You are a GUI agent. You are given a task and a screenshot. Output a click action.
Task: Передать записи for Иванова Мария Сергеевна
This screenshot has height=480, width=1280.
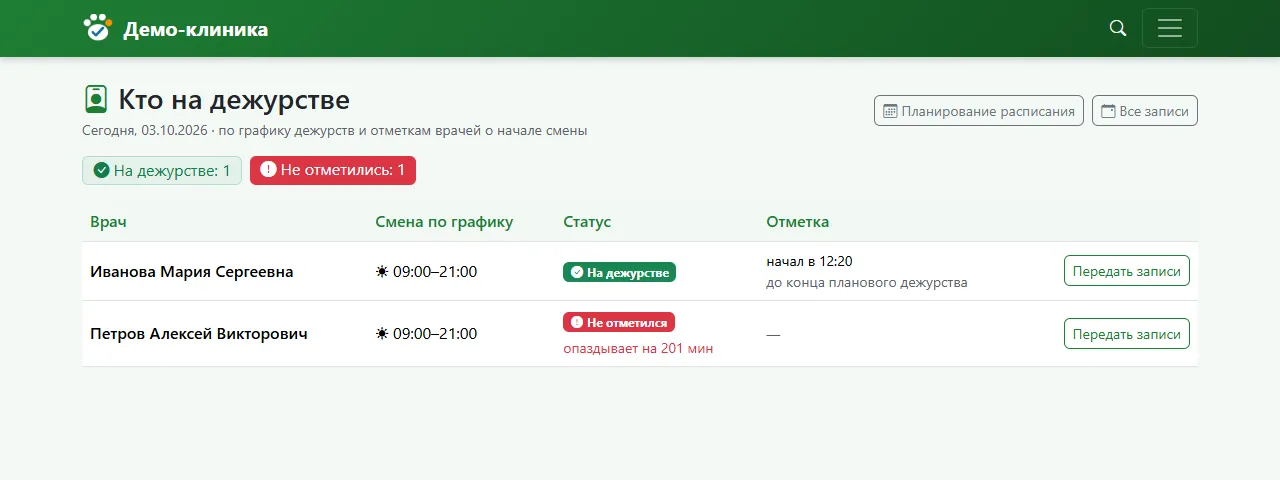pos(1127,271)
